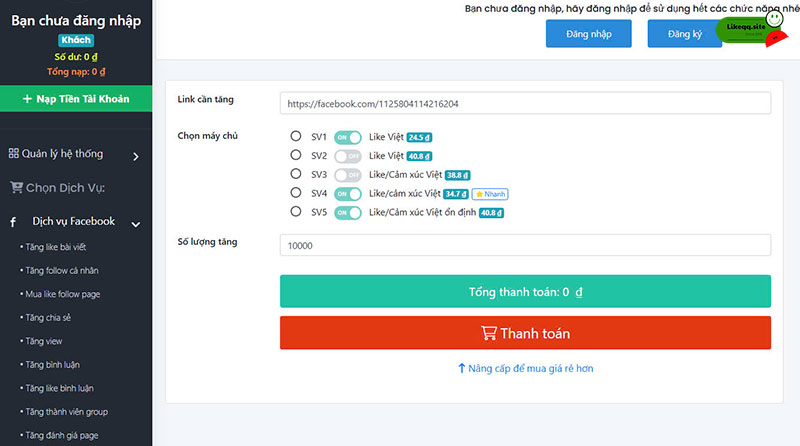
Task: Open Tăng view
Action: (x=44, y=341)
